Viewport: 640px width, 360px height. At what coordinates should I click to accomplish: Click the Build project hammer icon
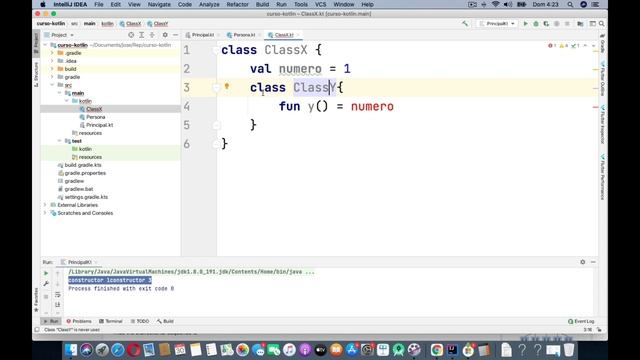465,24
